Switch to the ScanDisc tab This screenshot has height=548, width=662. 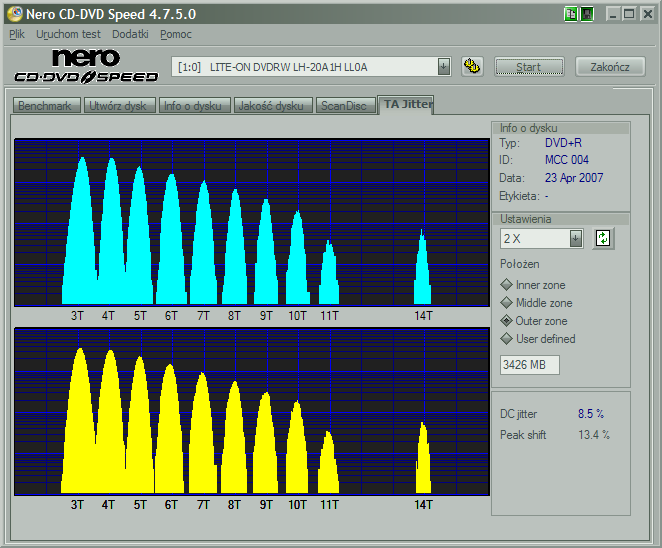[345, 106]
